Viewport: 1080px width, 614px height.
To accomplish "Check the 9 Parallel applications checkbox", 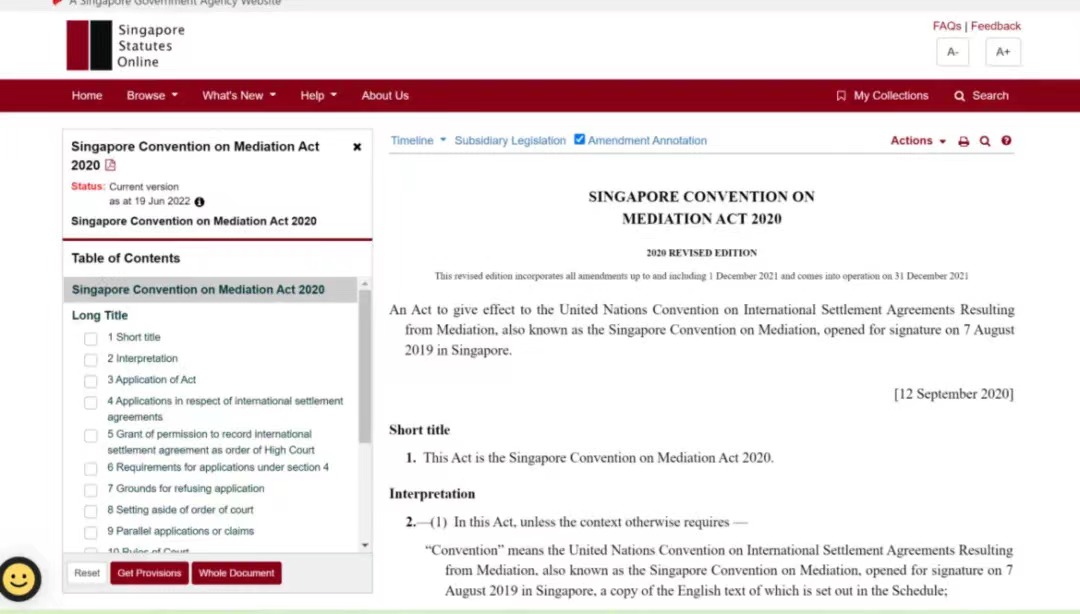I will 90,533.
